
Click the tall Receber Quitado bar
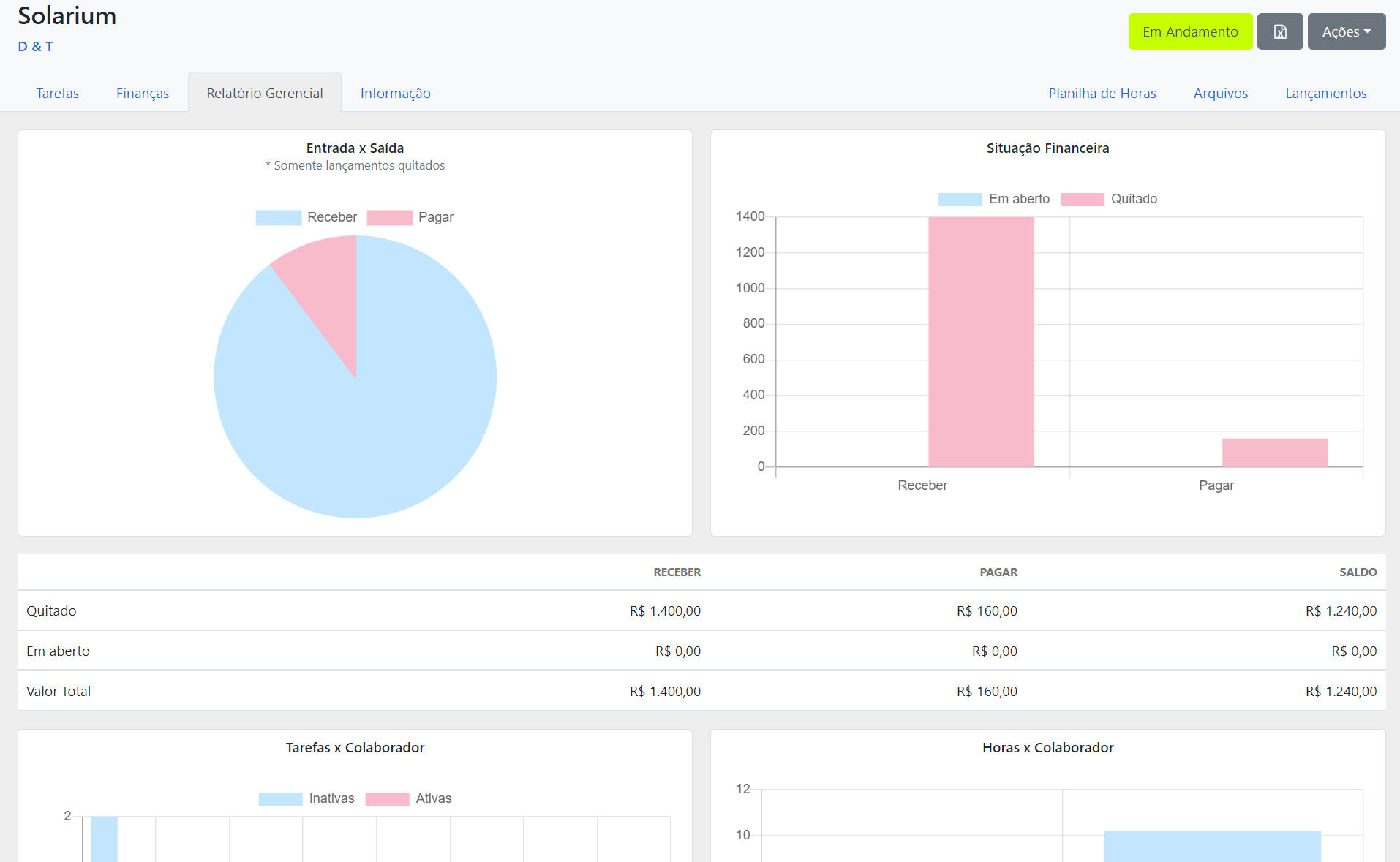click(x=982, y=342)
